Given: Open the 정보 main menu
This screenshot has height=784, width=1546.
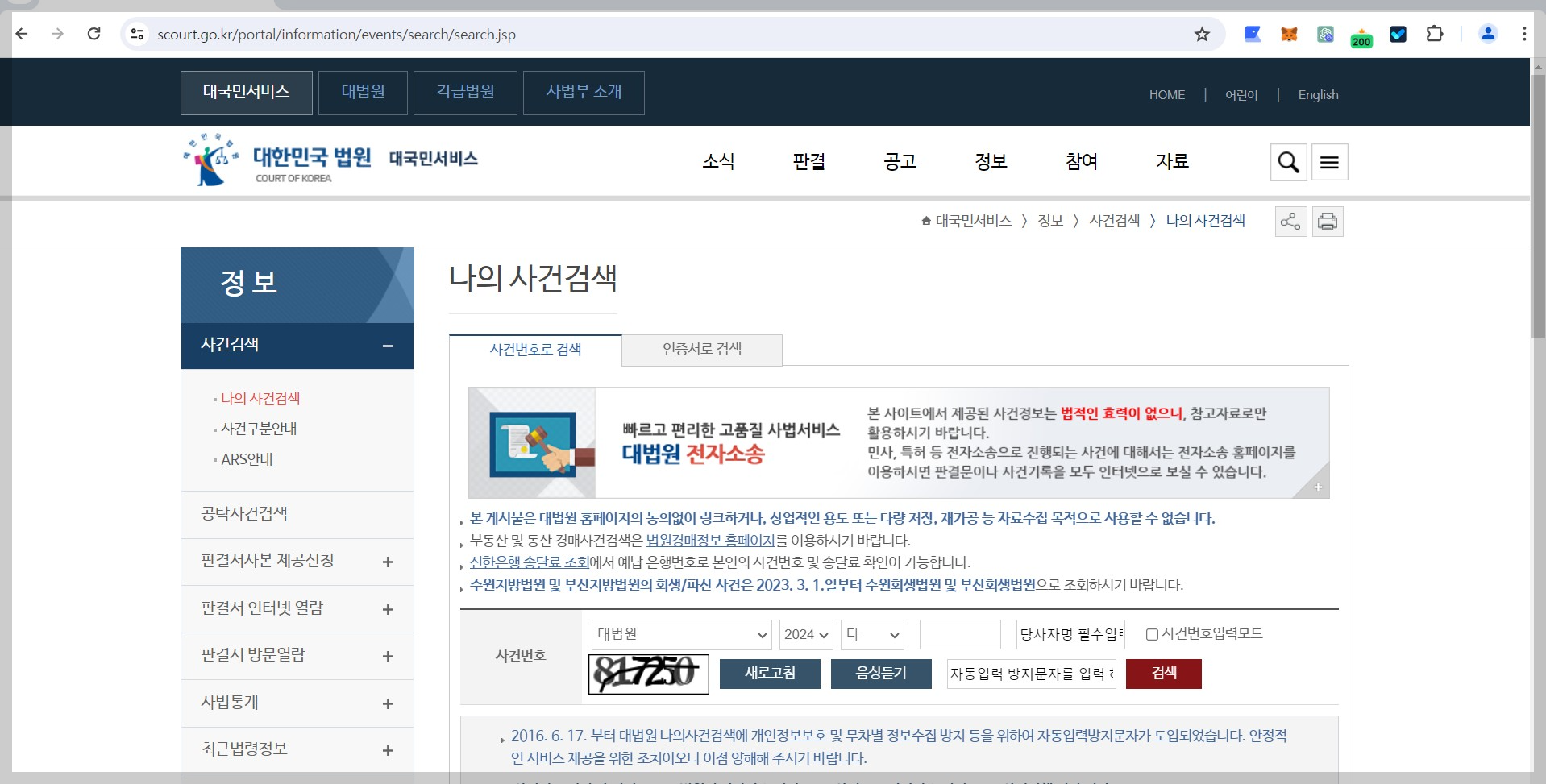Looking at the screenshot, I should (991, 161).
